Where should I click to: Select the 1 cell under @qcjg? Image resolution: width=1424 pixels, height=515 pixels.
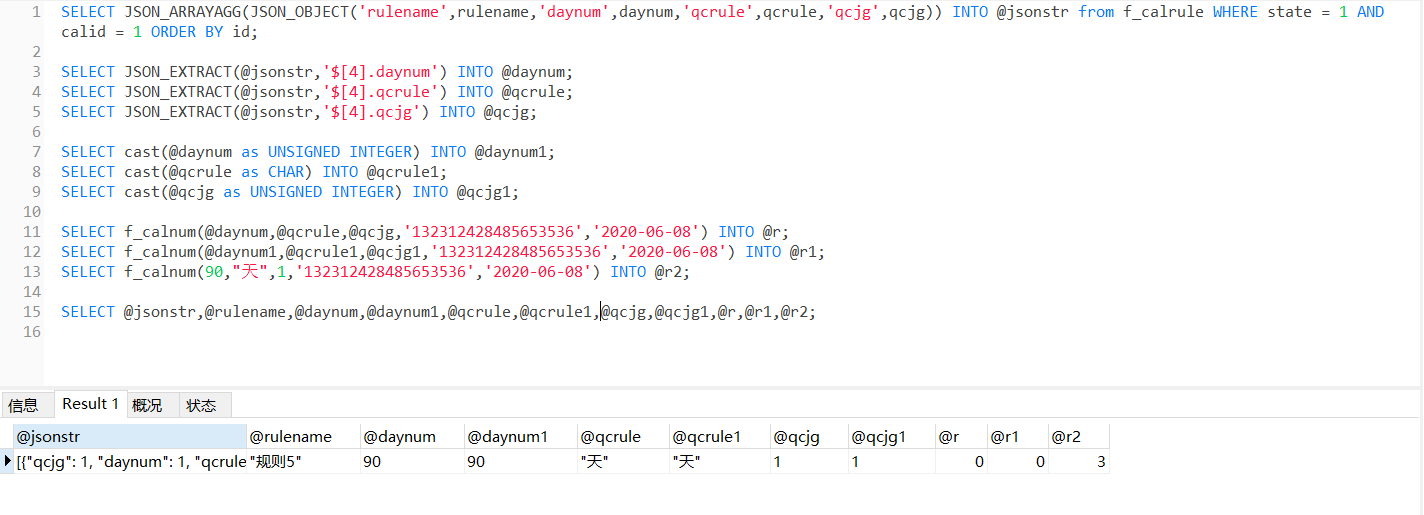(x=808, y=462)
